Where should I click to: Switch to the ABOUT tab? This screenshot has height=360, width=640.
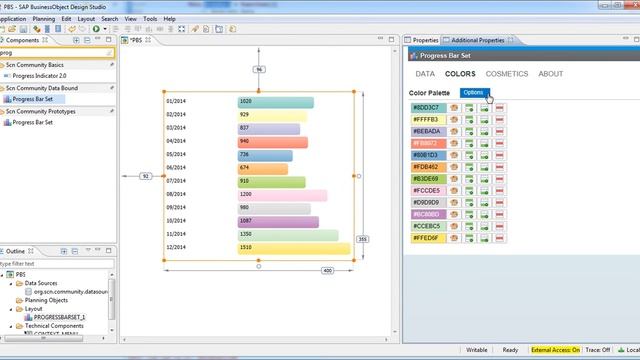[551, 74]
